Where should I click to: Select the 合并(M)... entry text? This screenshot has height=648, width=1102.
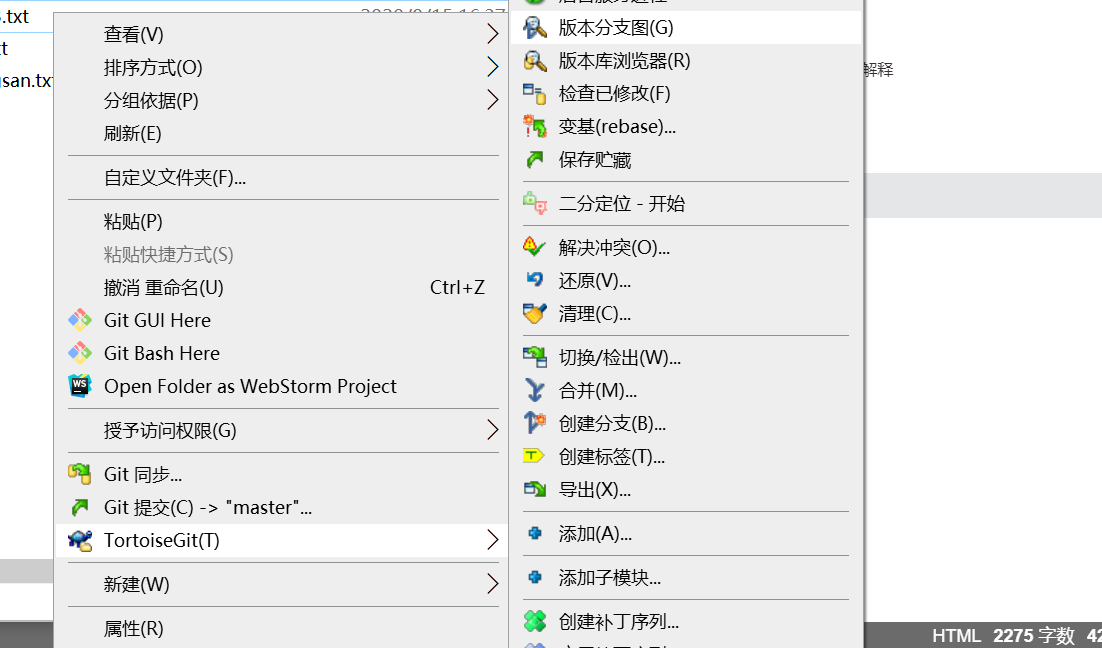(597, 390)
